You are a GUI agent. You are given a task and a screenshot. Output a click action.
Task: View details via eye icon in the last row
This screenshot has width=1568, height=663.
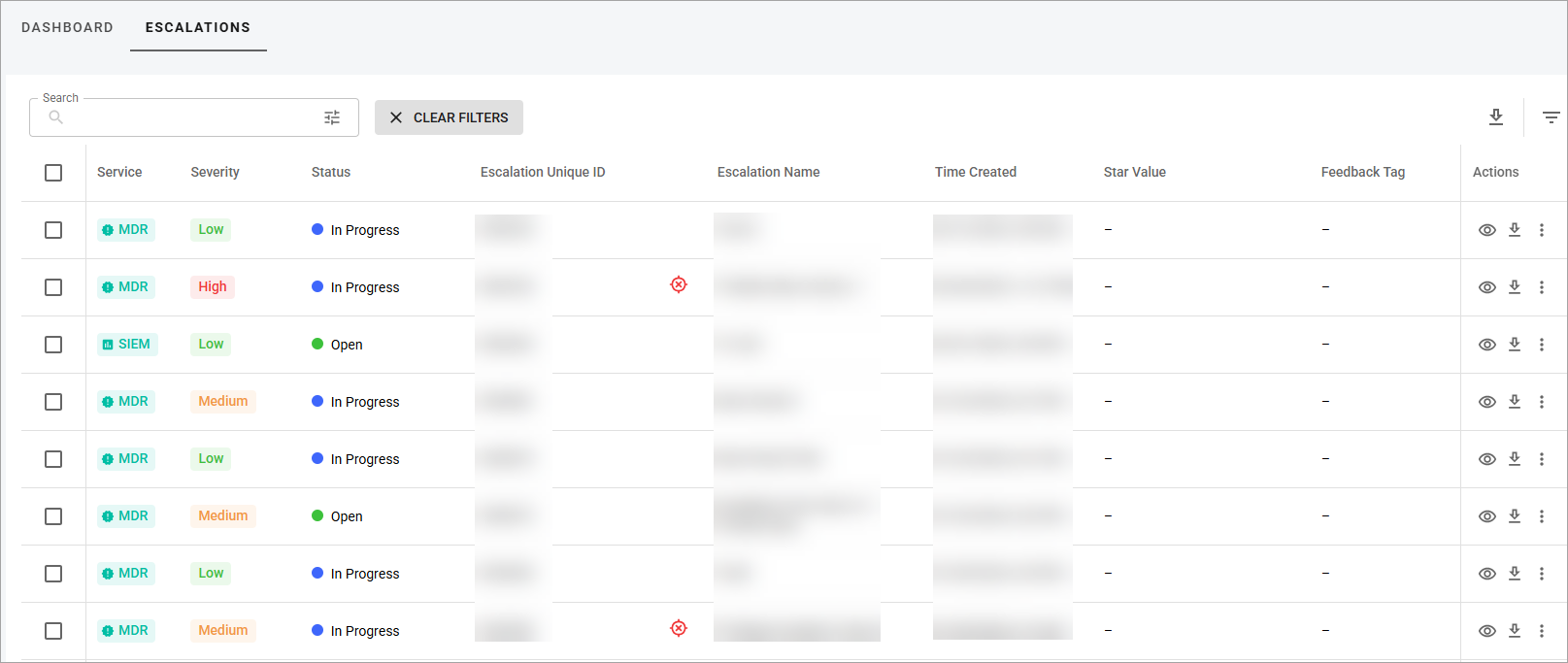point(1486,631)
